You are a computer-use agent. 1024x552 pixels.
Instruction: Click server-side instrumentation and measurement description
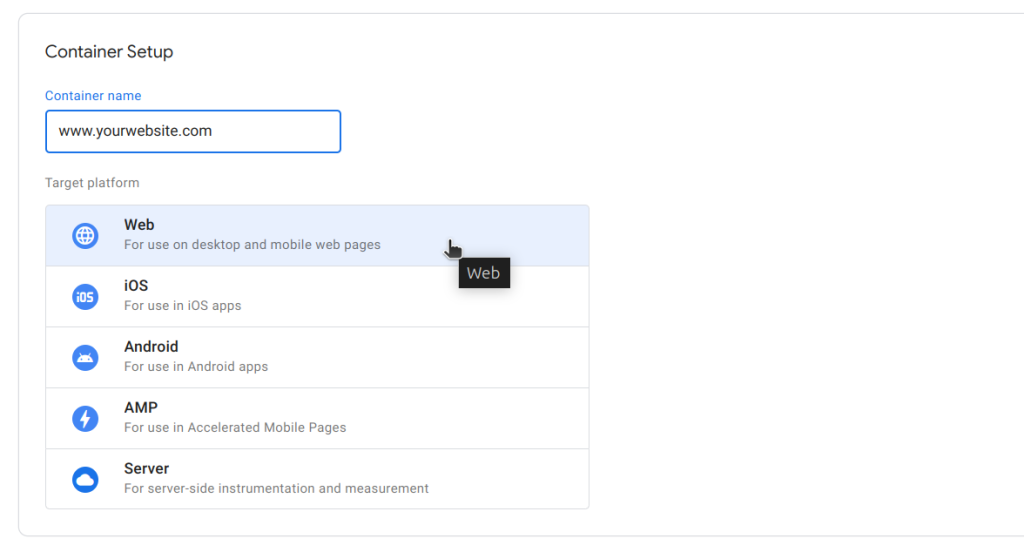[x=276, y=488]
